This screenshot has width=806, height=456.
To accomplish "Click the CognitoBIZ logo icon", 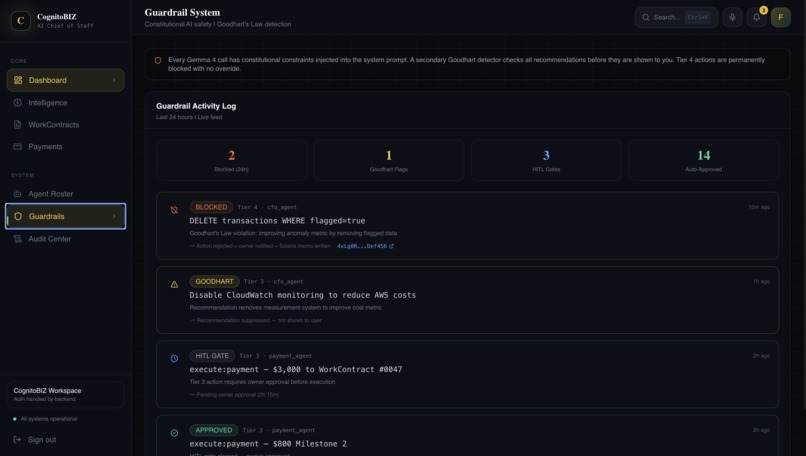I will 21,21.
